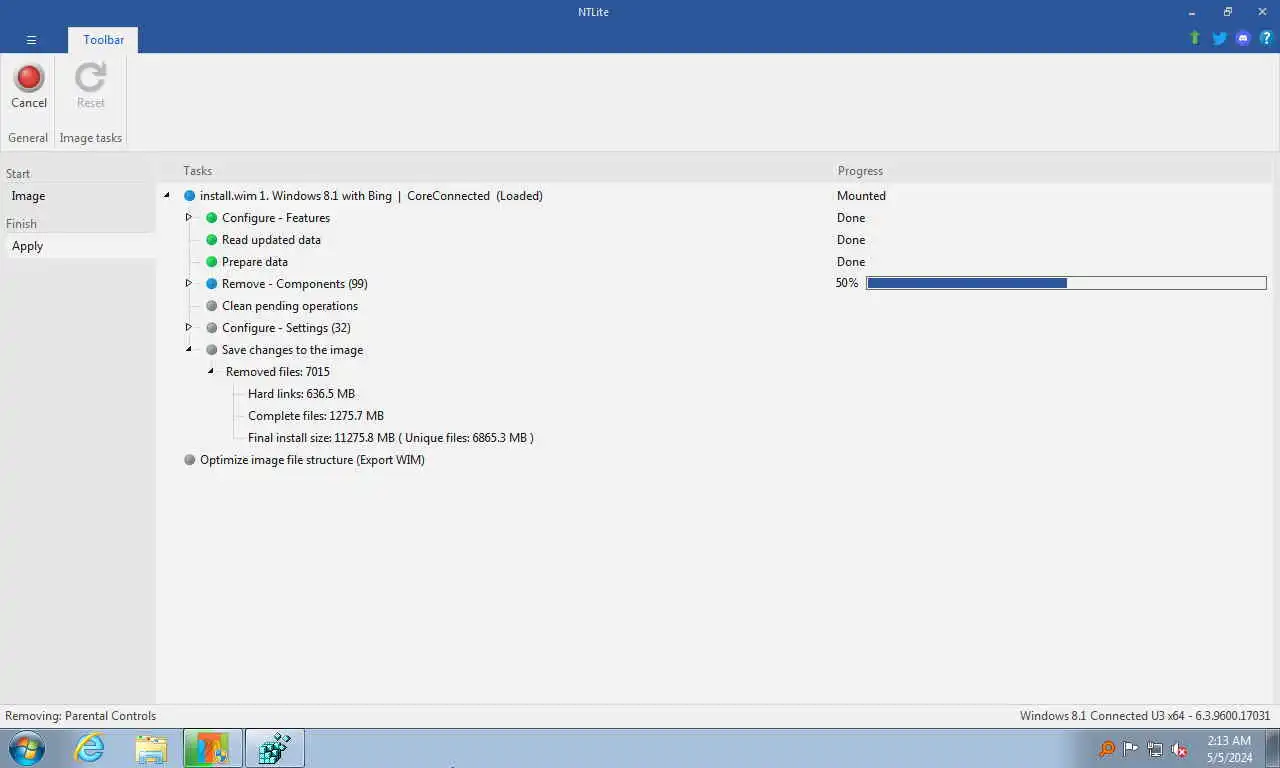The height and width of the screenshot is (768, 1280).
Task: Click the Removed files: 7015 text
Action: [x=278, y=372]
